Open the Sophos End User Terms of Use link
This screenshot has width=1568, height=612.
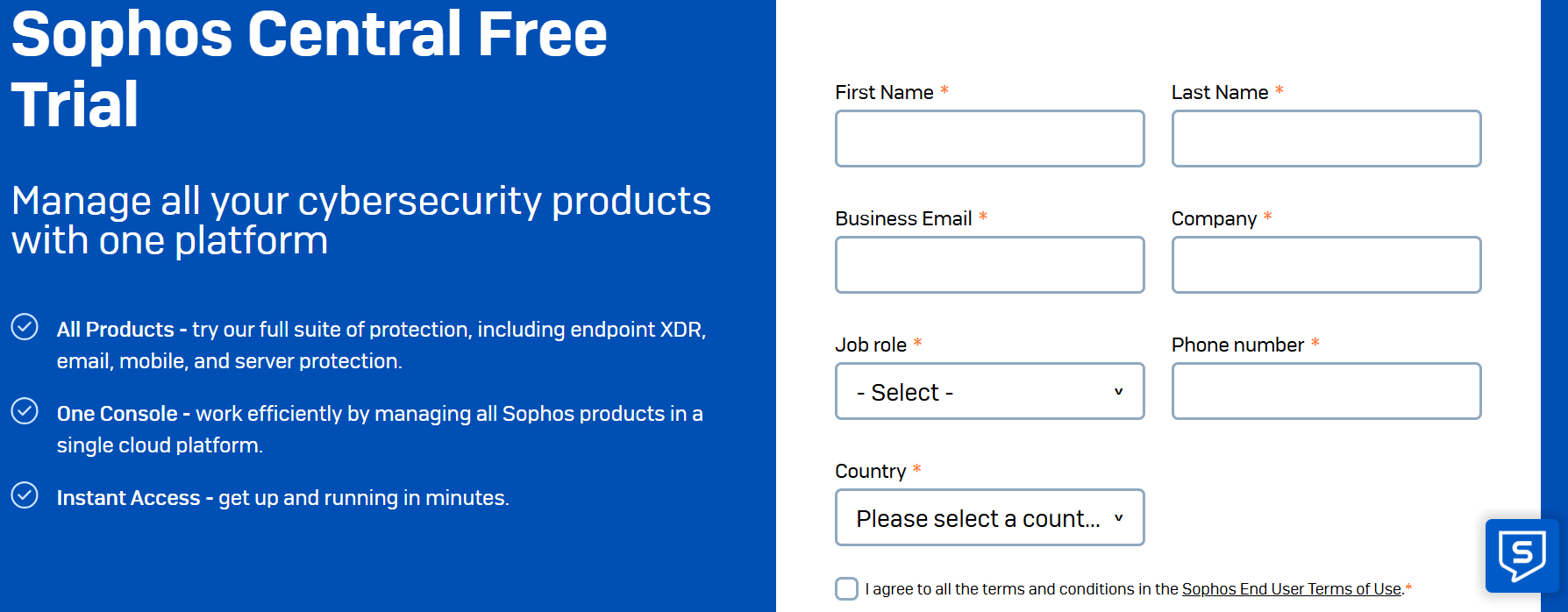1291,589
